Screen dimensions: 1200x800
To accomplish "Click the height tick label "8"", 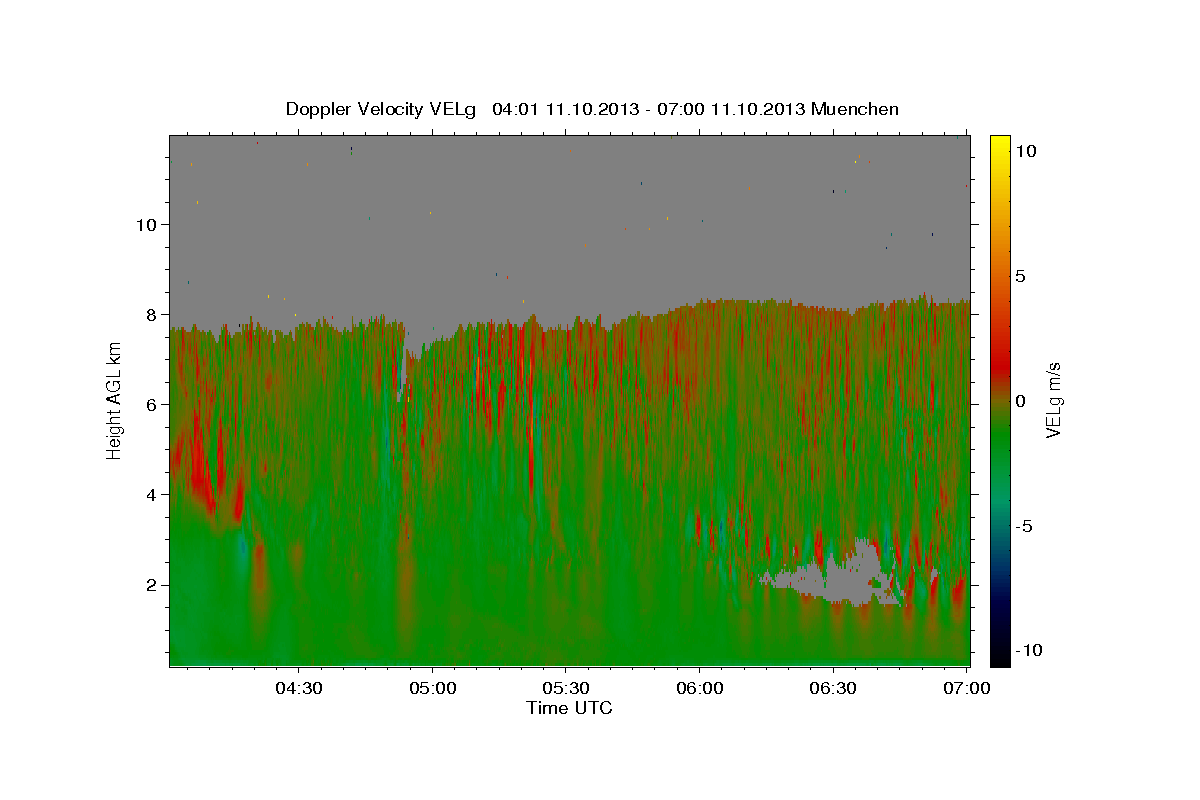I will point(153,314).
